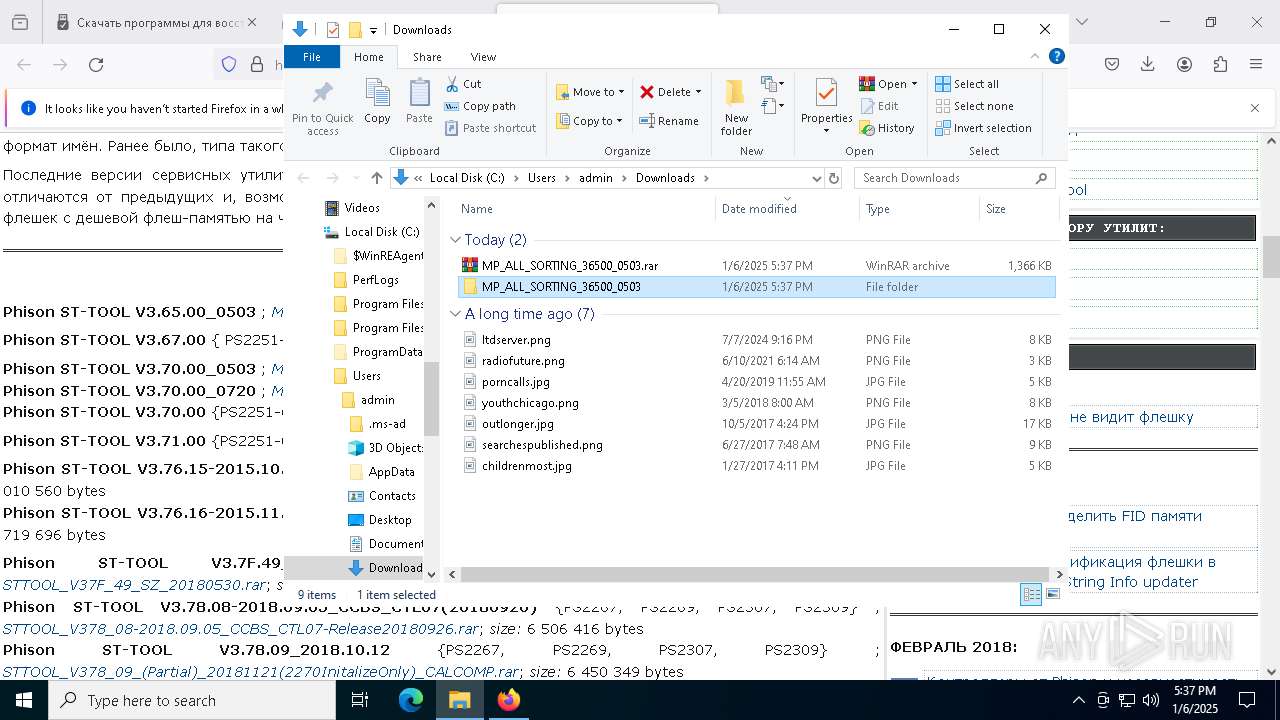
Task: Open Firefox from the taskbar
Action: (509, 700)
